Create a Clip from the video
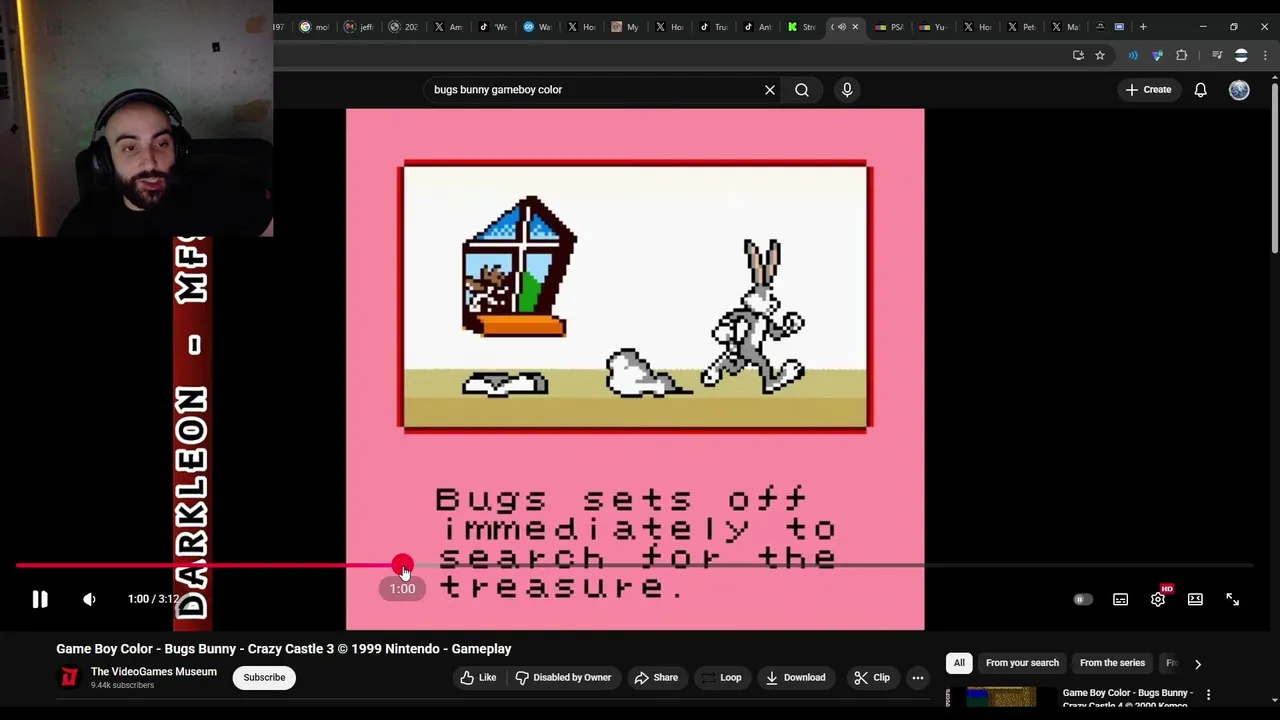This screenshot has height=720, width=1280. (x=871, y=677)
